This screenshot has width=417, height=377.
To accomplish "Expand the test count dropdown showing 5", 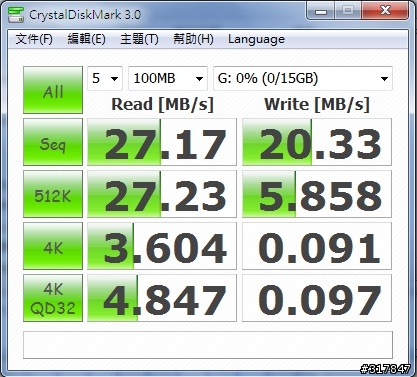I will point(105,79).
